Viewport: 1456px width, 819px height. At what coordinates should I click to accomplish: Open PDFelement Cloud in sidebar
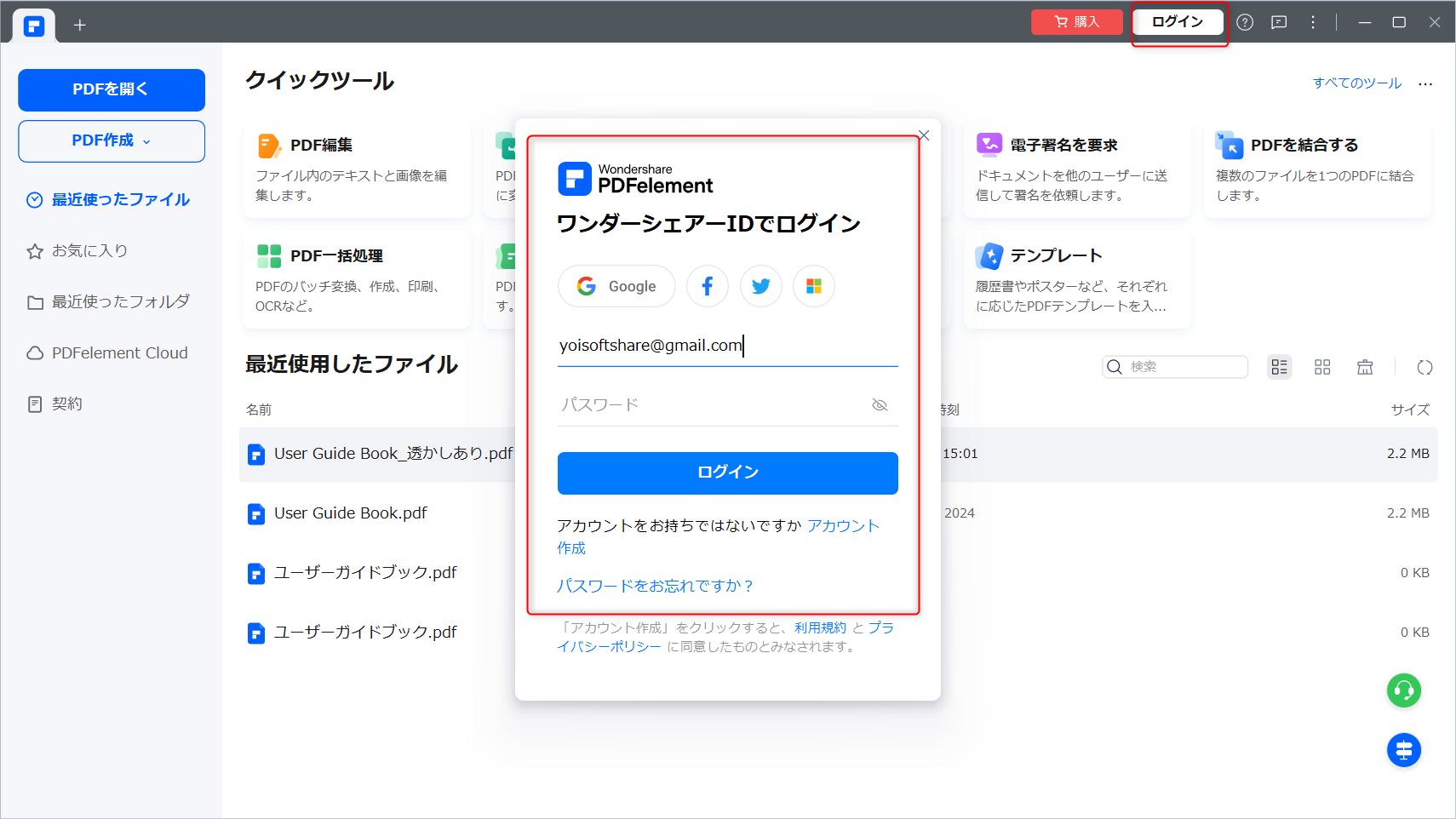pyautogui.click(x=107, y=353)
